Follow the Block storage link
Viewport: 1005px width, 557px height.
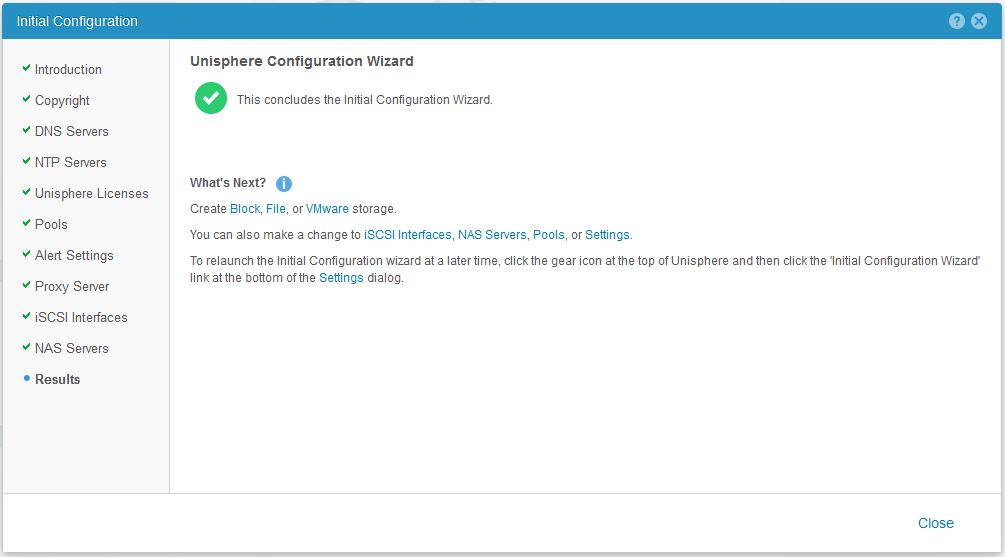tap(245, 209)
